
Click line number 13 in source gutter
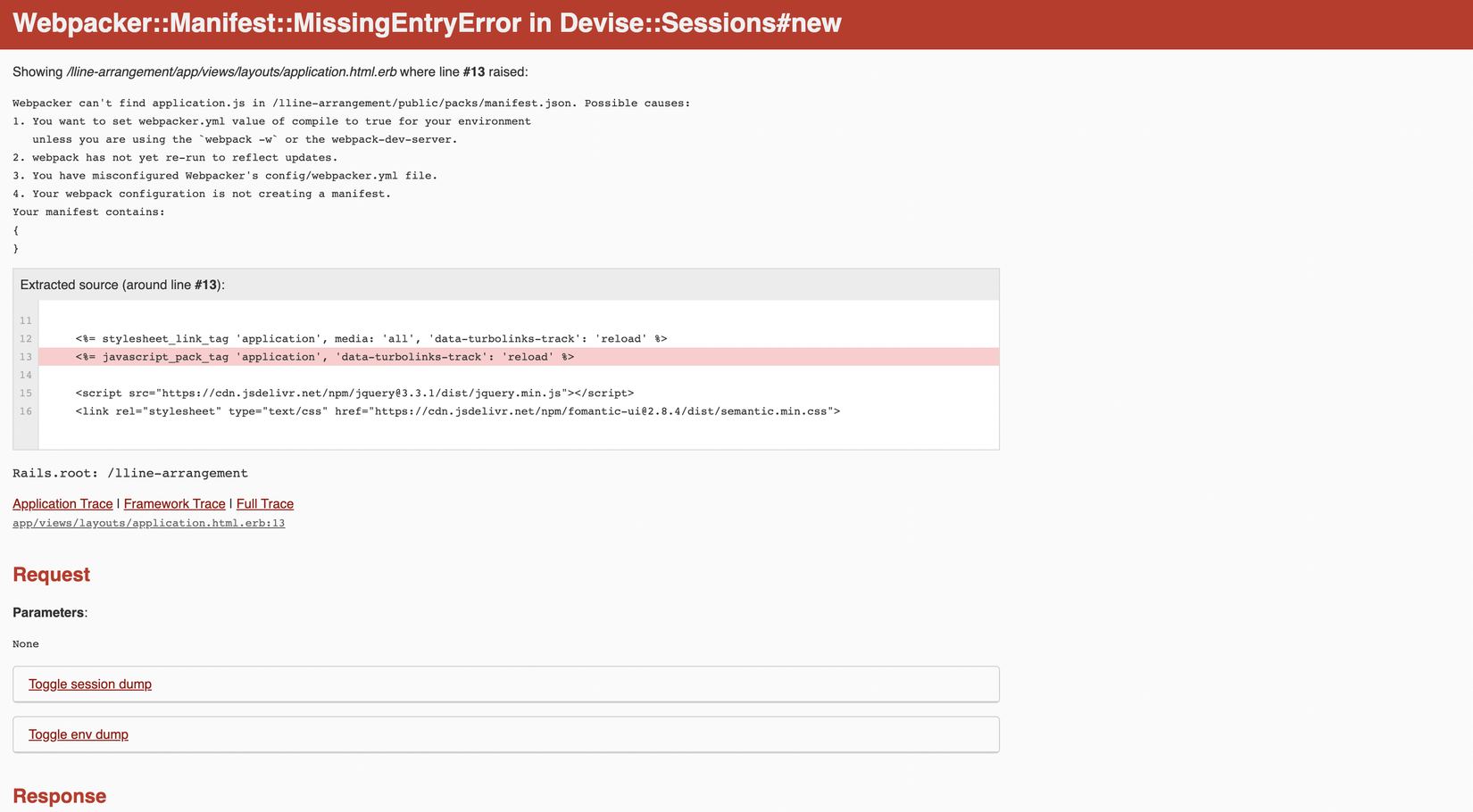pos(26,357)
